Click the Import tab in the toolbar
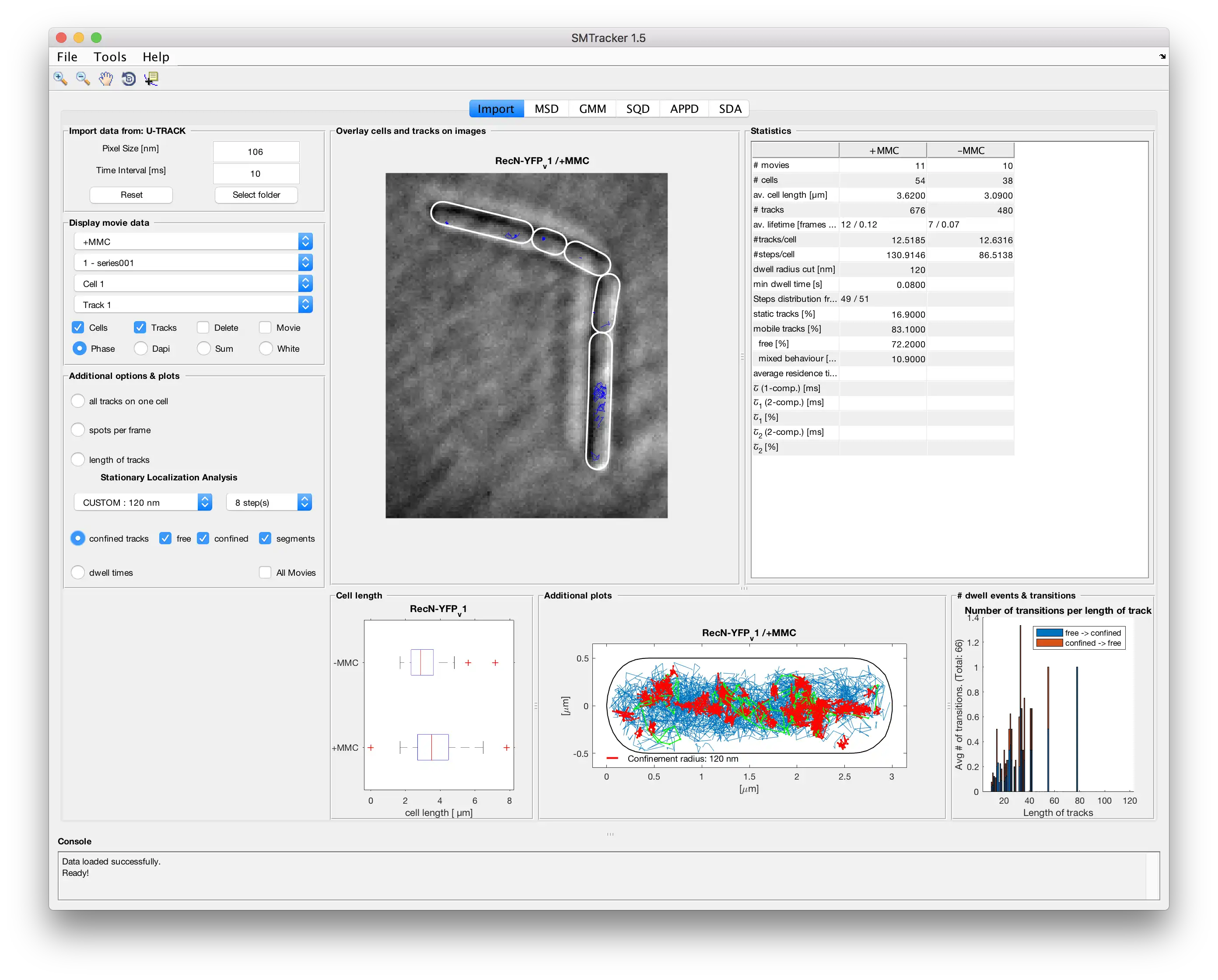Screen dimensions: 1218x980 click(492, 108)
